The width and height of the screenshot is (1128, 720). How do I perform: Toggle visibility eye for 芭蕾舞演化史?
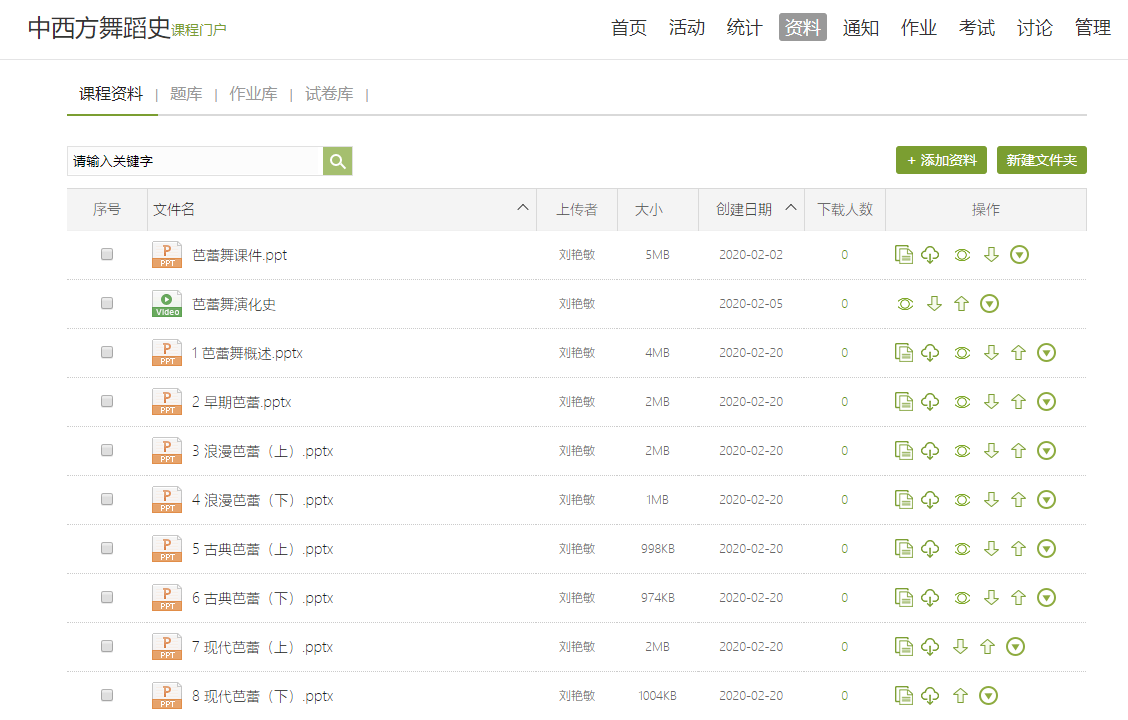[x=905, y=304]
